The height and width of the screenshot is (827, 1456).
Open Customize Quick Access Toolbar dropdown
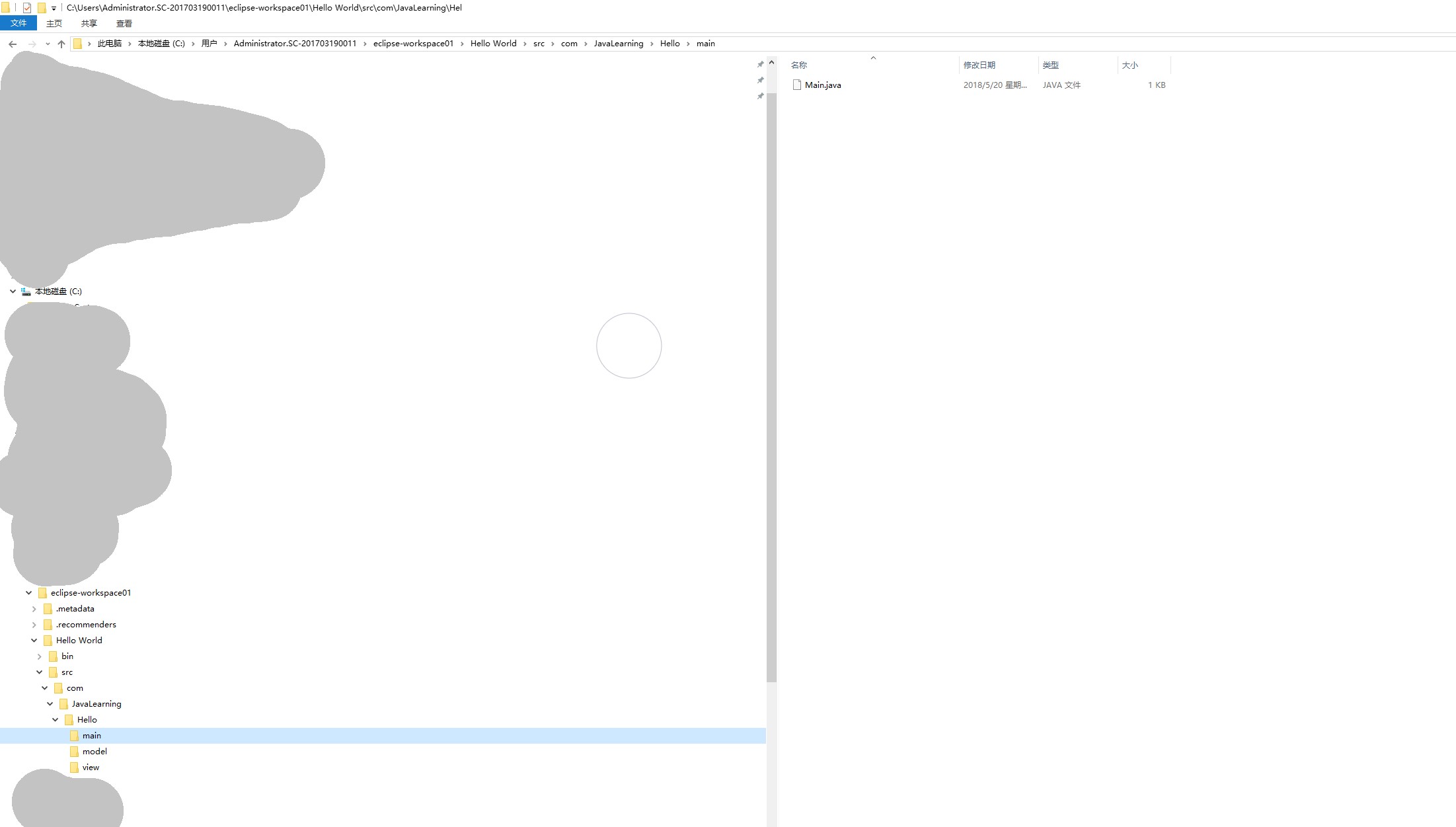pyautogui.click(x=54, y=9)
